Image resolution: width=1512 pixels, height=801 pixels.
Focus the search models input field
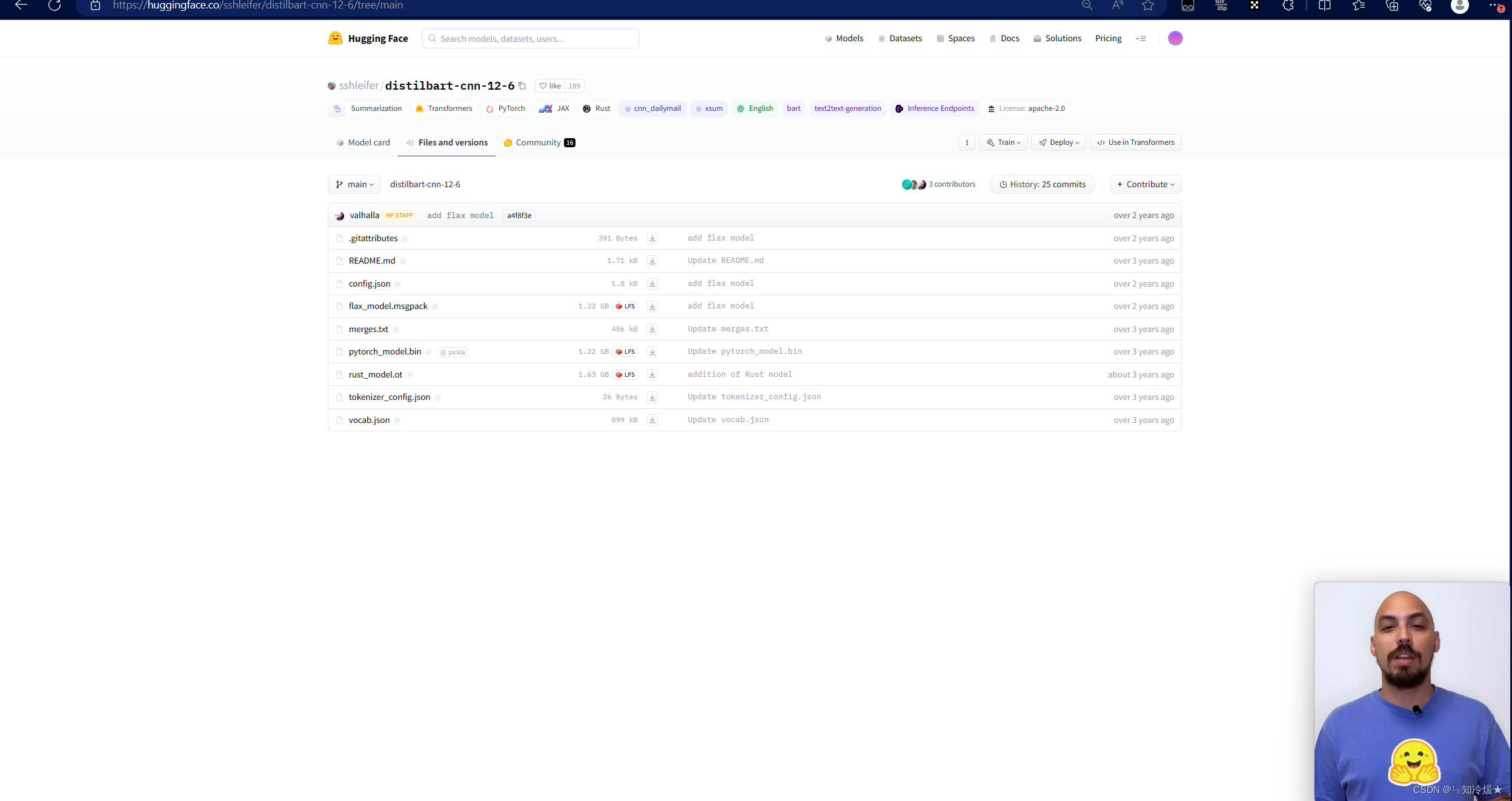point(531,38)
